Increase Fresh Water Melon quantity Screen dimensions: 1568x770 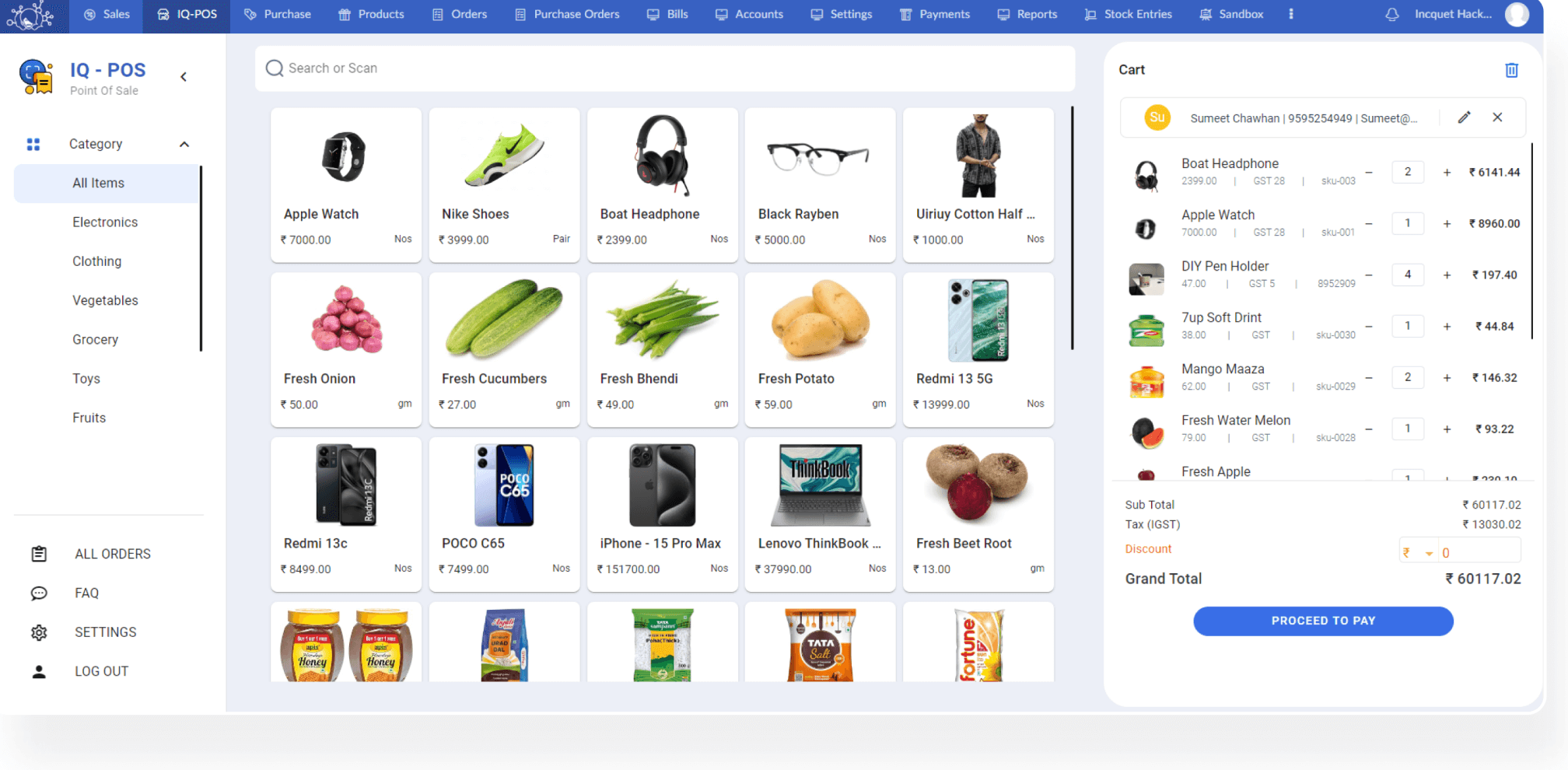1447,429
